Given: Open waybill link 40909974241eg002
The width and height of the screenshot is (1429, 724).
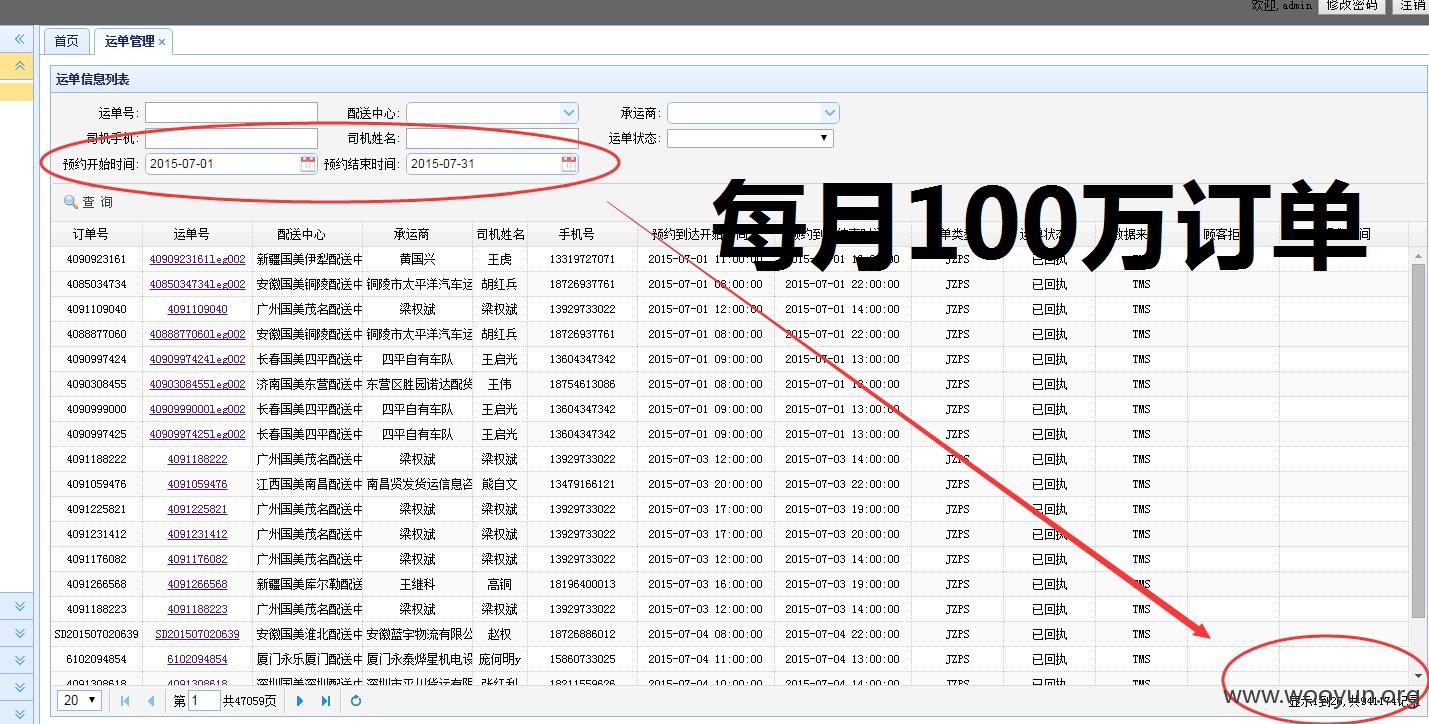Looking at the screenshot, I should [197, 359].
